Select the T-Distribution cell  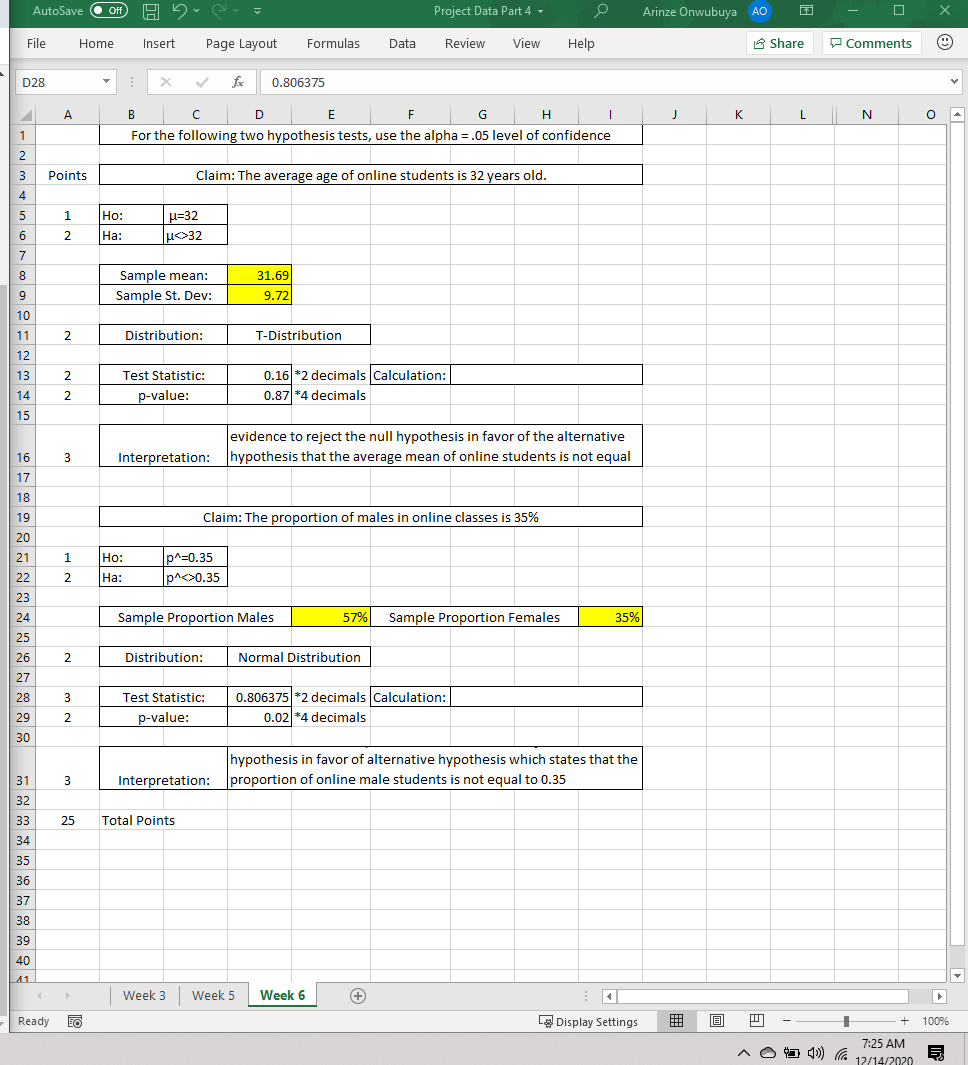pos(299,336)
